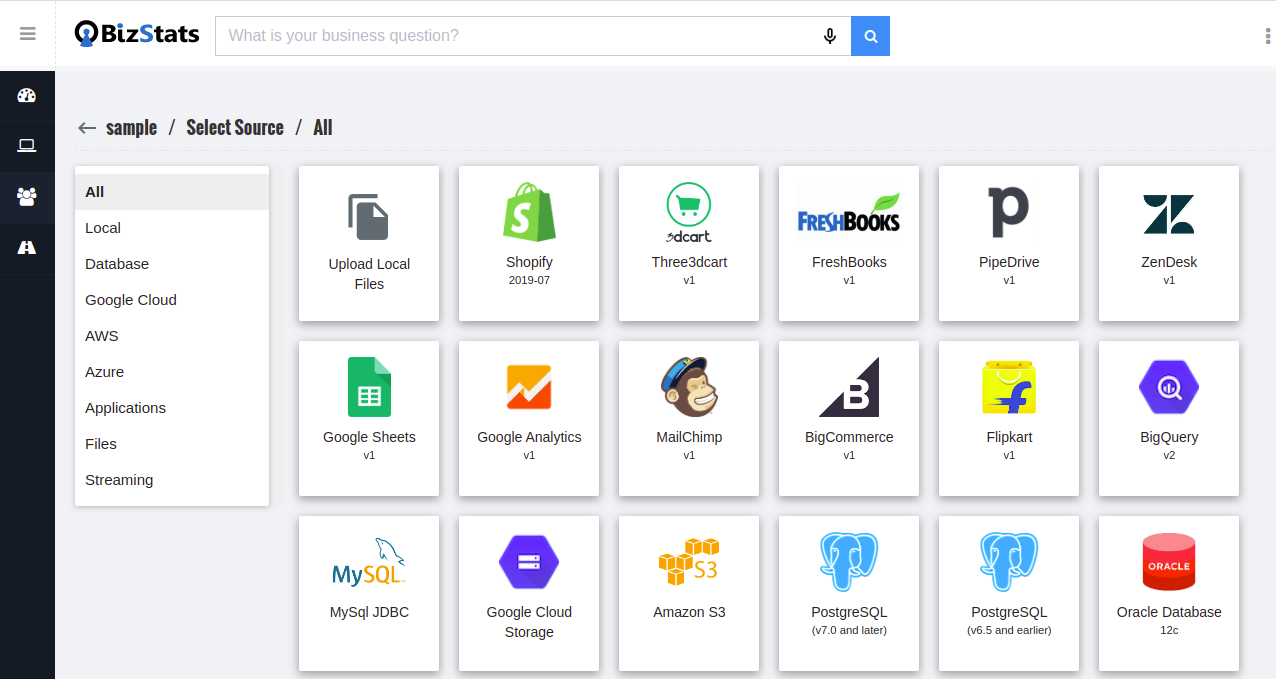Activate microphone voice search
1276x679 pixels.
click(x=830, y=36)
